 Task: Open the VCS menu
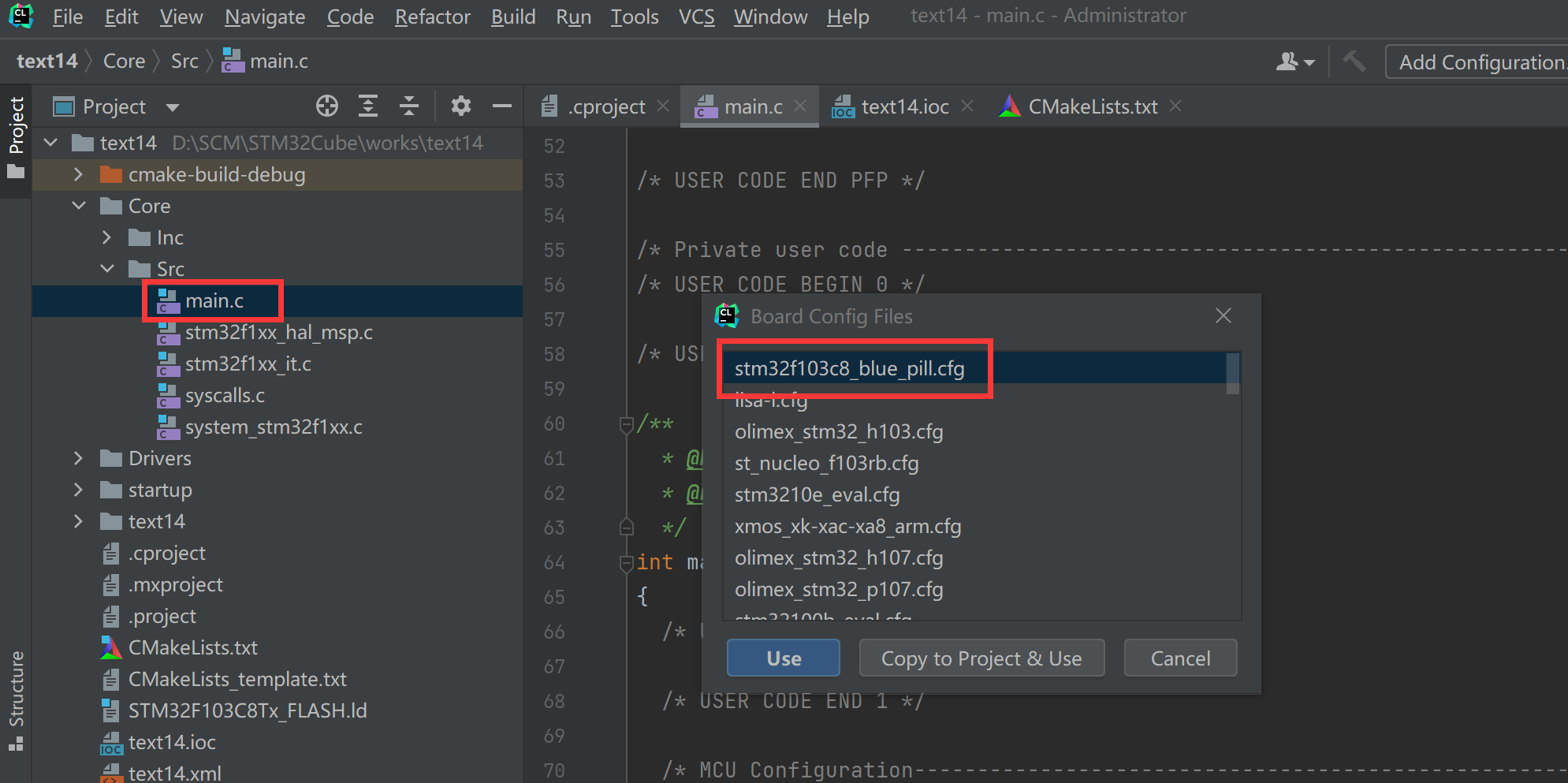pyautogui.click(x=696, y=16)
